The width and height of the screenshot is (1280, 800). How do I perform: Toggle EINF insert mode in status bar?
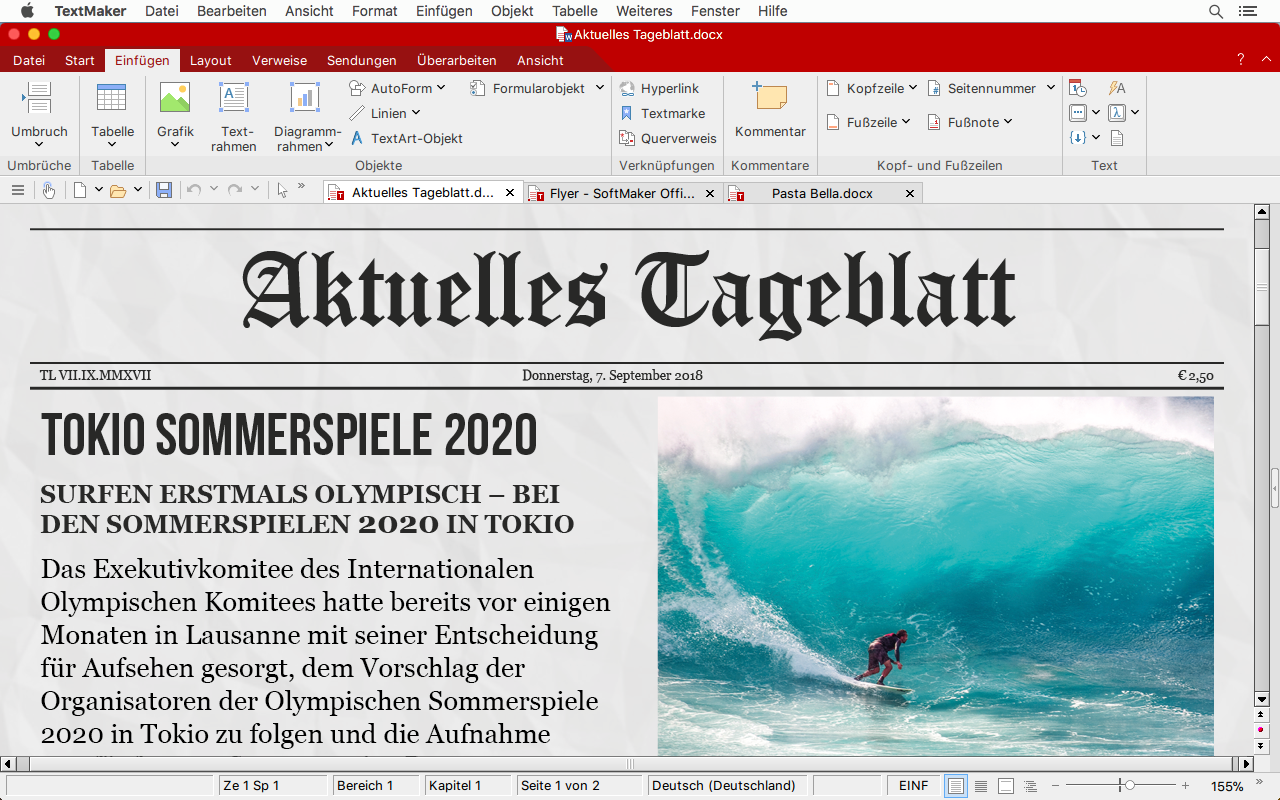(x=913, y=786)
